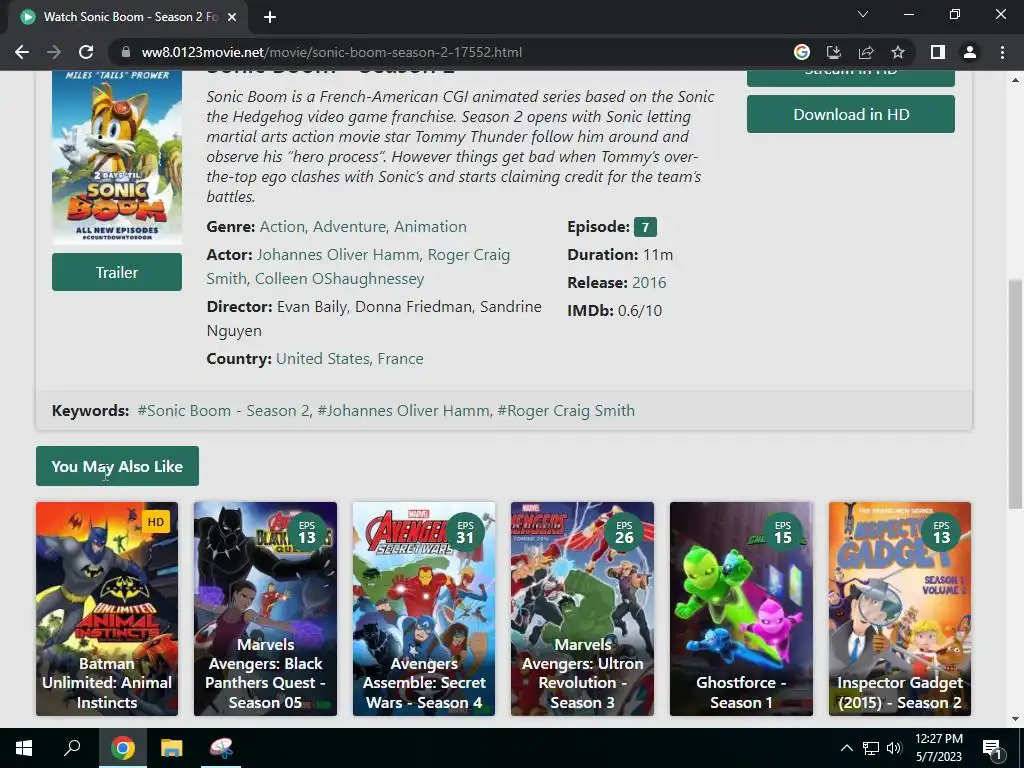Filter by country United States
Viewport: 1024px width, 768px height.
323,359
